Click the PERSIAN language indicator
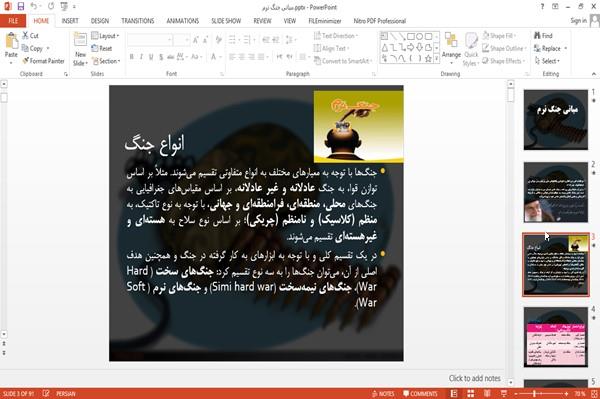Screen dimensions: 600x399 [x=66, y=394]
